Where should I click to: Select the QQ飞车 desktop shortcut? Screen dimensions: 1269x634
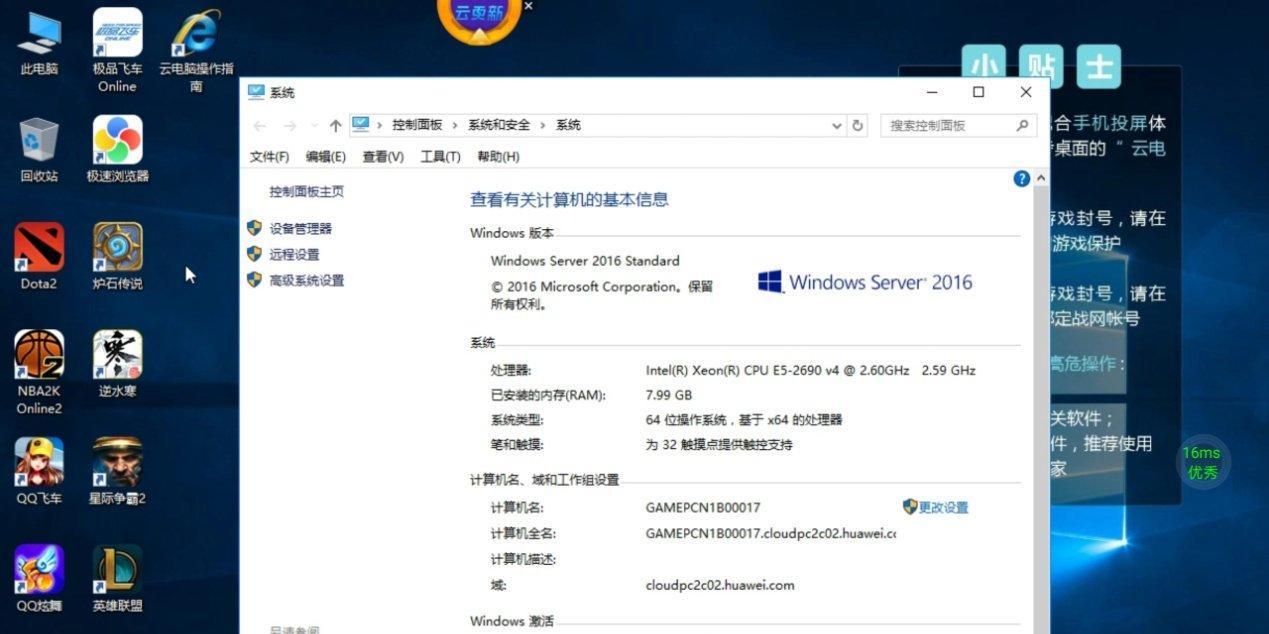pos(39,472)
